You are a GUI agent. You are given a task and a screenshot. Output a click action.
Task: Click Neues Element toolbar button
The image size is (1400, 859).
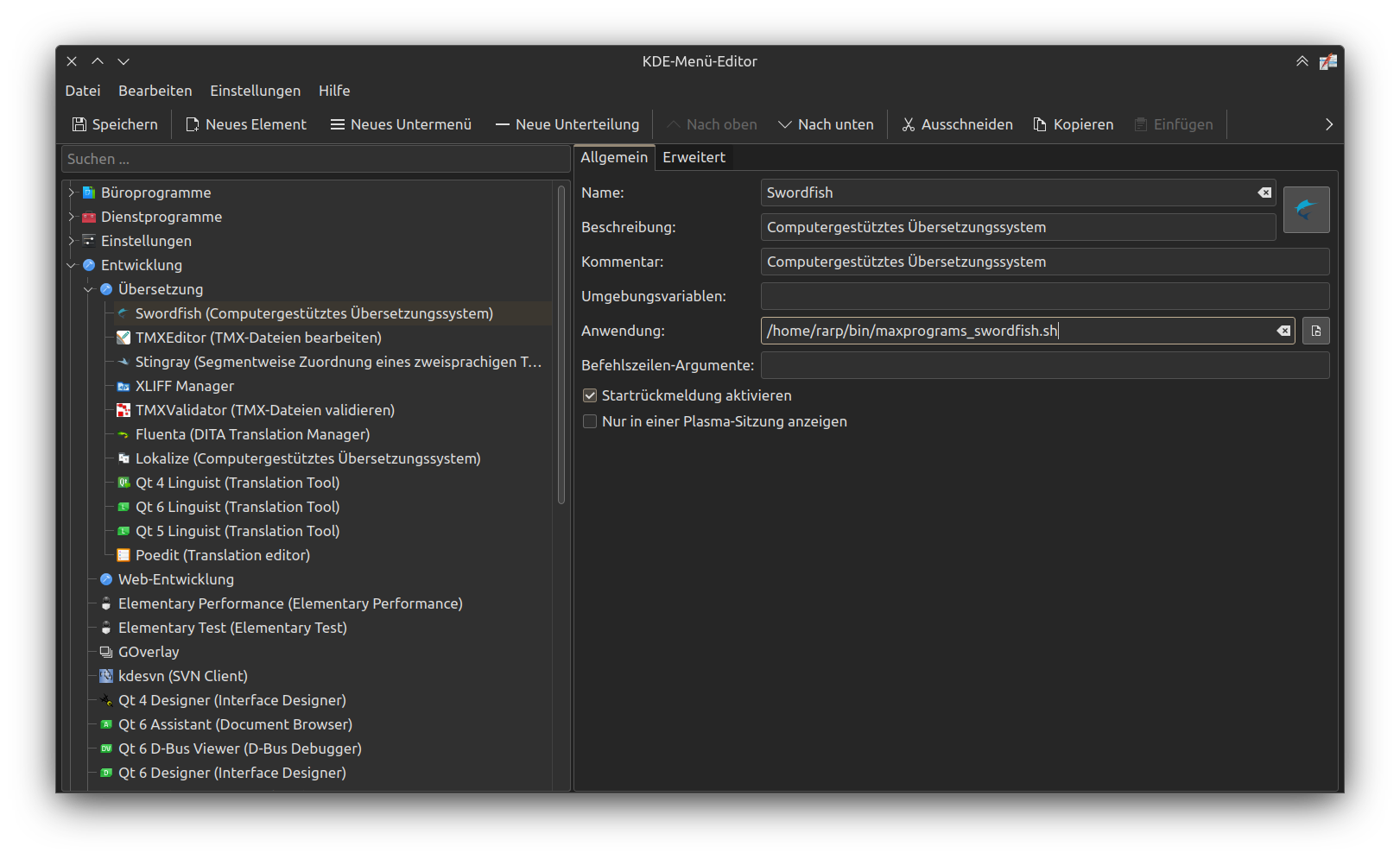point(246,124)
